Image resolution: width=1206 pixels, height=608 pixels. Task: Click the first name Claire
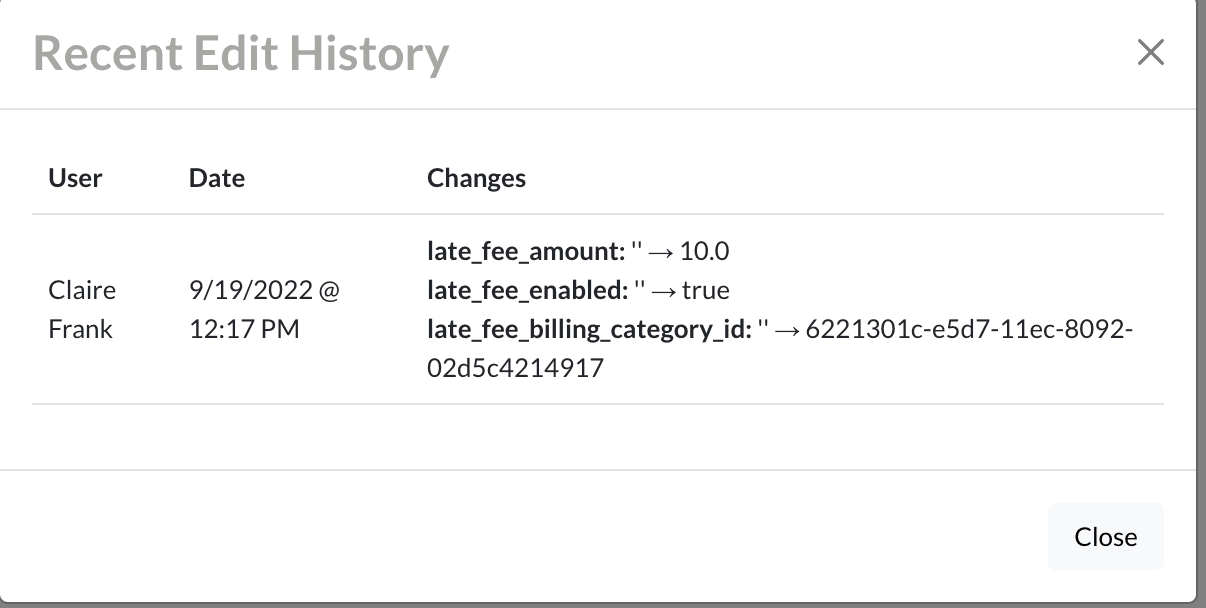pos(82,291)
